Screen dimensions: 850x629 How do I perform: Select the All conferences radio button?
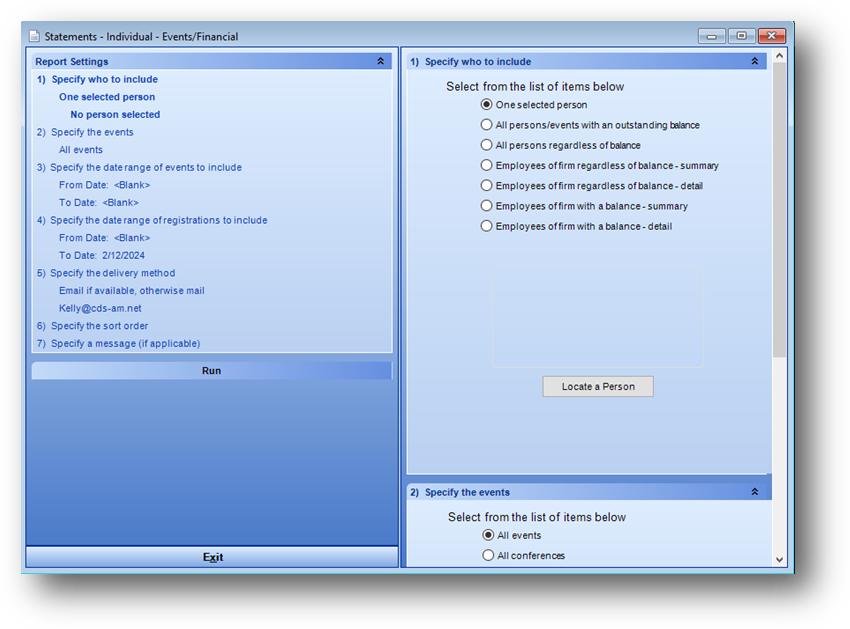tap(488, 555)
